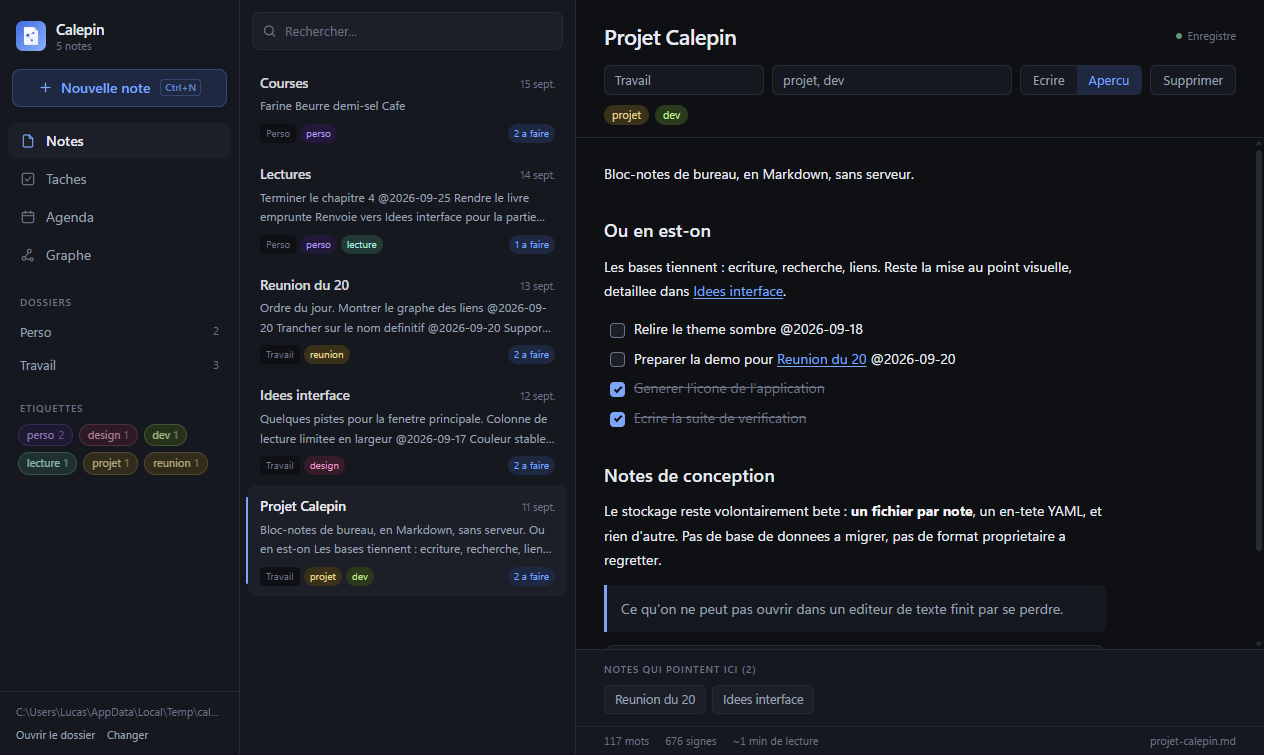Click the '117 mots' word count
This screenshot has width=1264, height=755.
tap(627, 741)
